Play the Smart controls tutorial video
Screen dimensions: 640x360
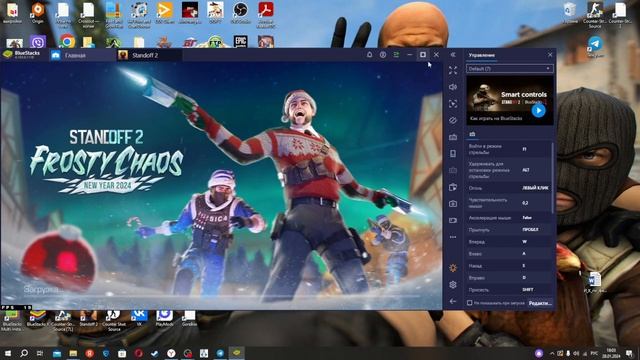(538, 110)
